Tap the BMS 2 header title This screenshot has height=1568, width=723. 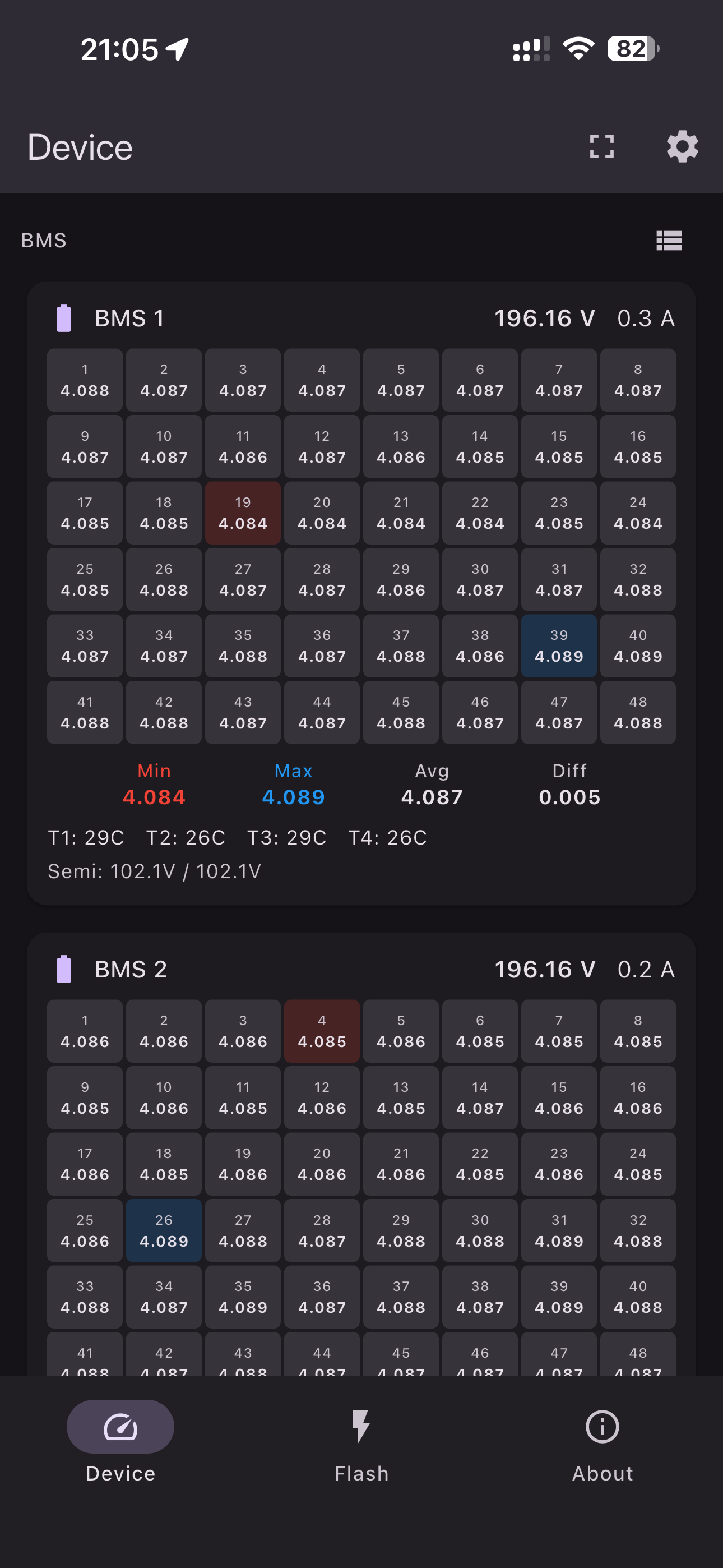(131, 969)
